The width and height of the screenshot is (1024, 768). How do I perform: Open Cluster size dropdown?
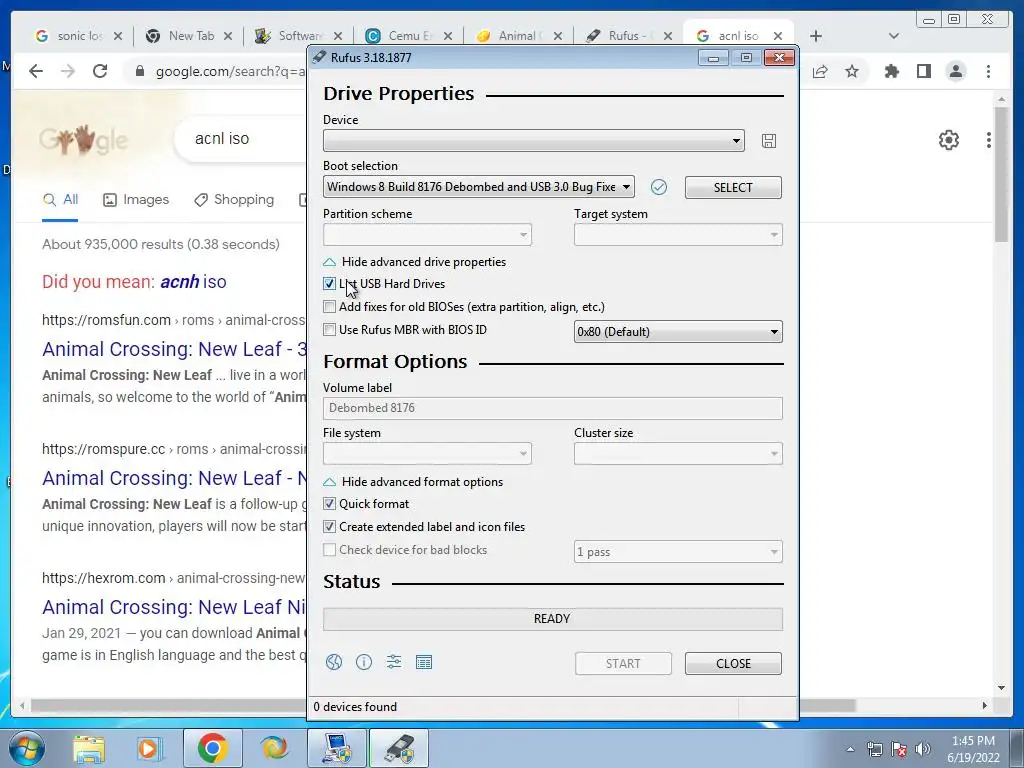point(678,454)
